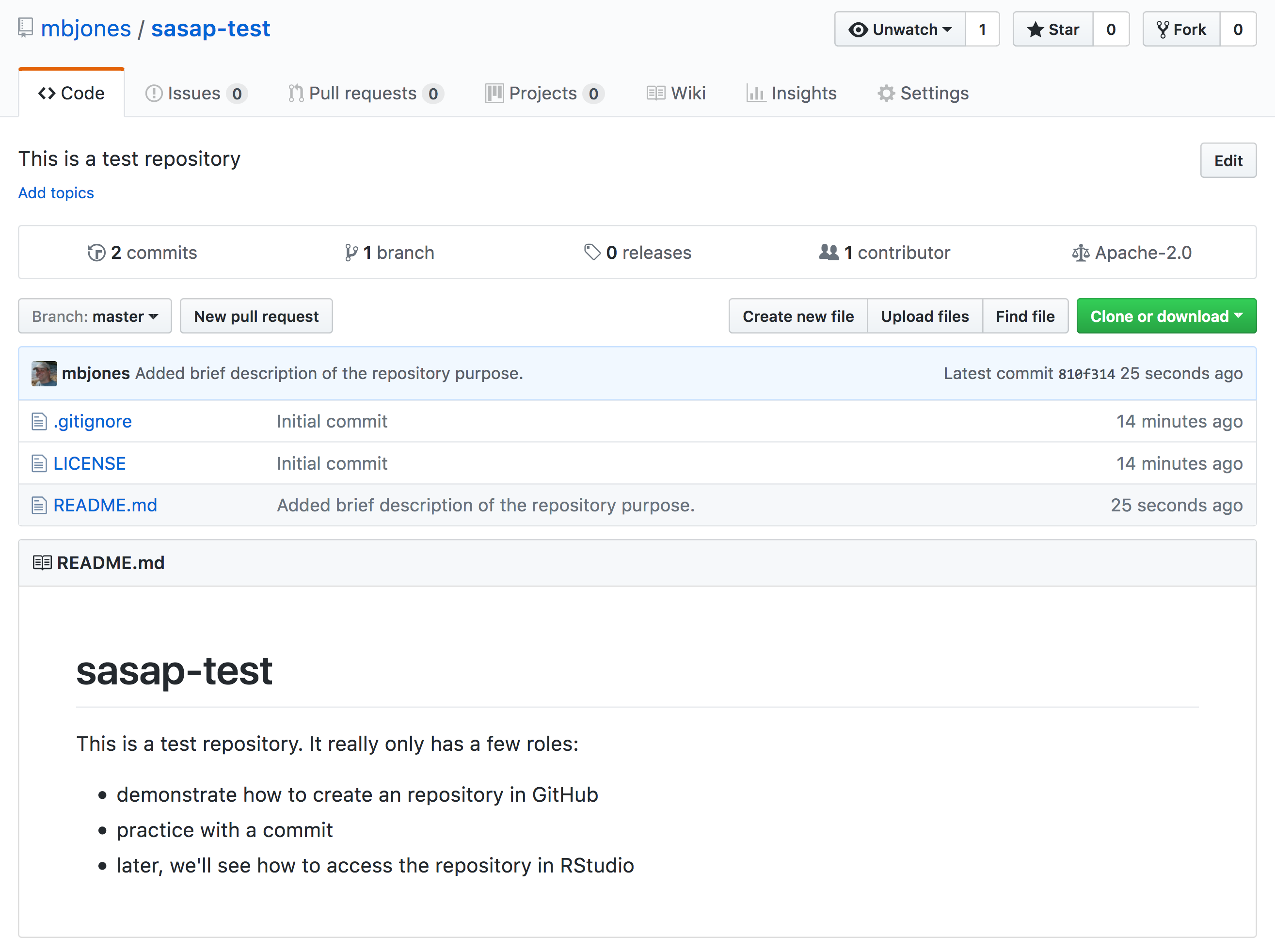Fork the sasap-test repository
1275x952 pixels.
(x=1181, y=30)
